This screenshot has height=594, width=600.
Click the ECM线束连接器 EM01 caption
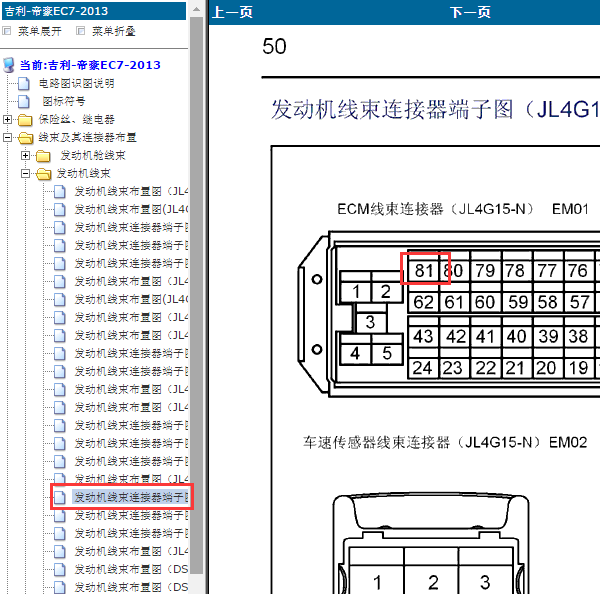click(463, 209)
